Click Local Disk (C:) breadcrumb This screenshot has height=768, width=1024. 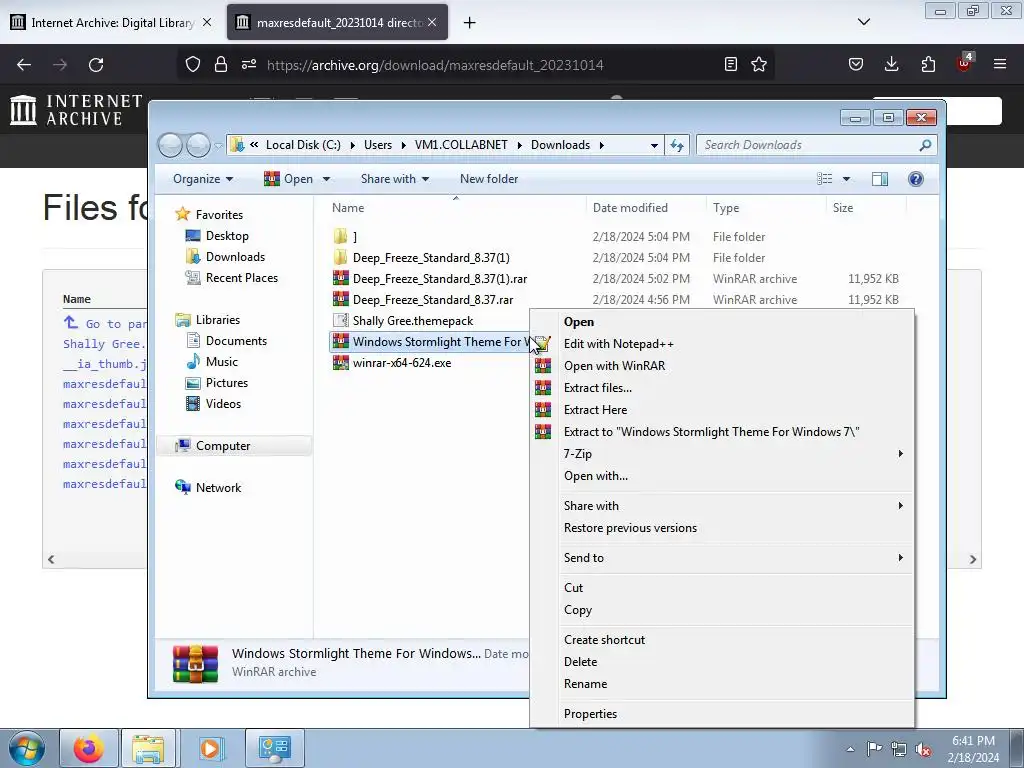303,145
